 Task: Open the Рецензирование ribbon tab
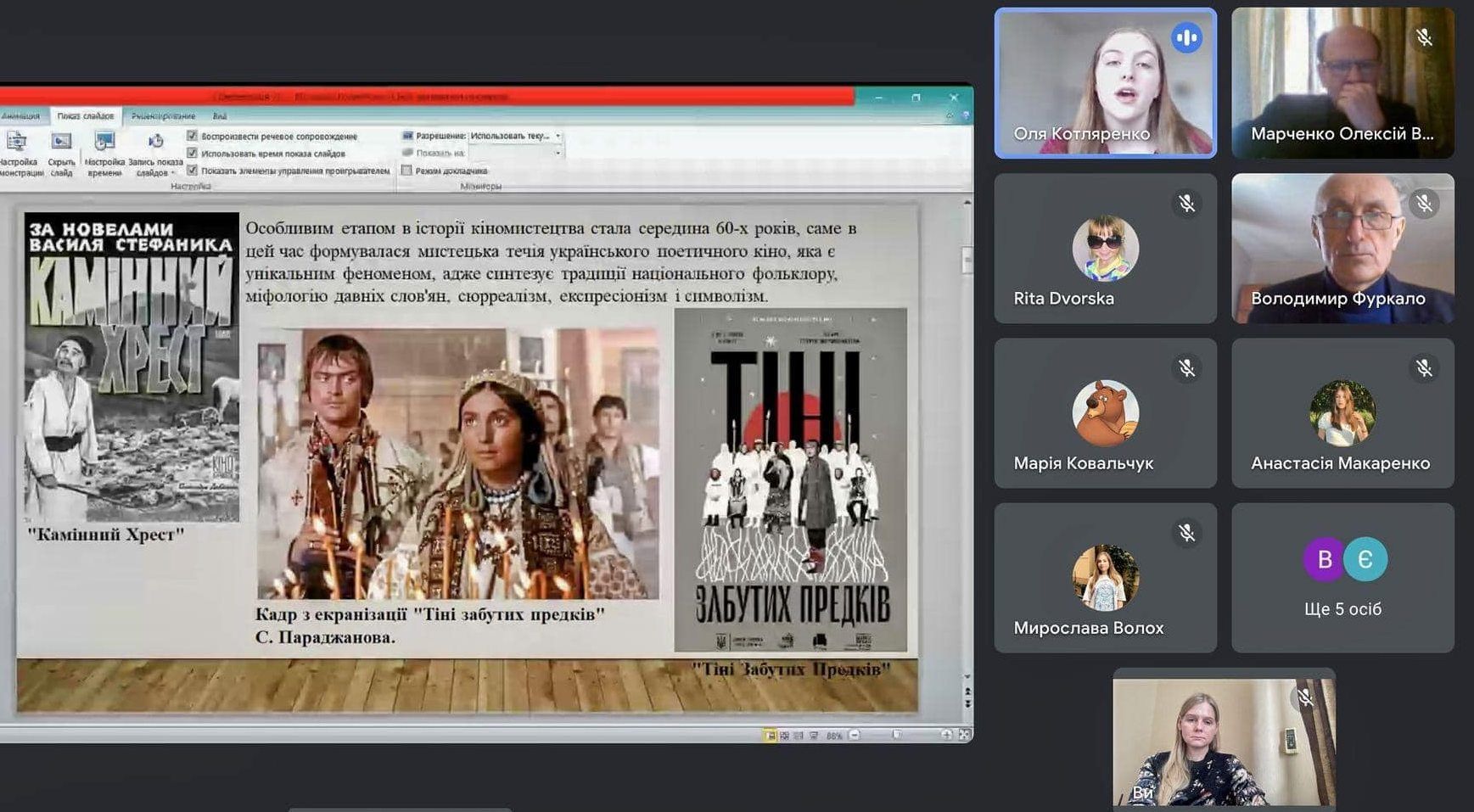(x=163, y=116)
